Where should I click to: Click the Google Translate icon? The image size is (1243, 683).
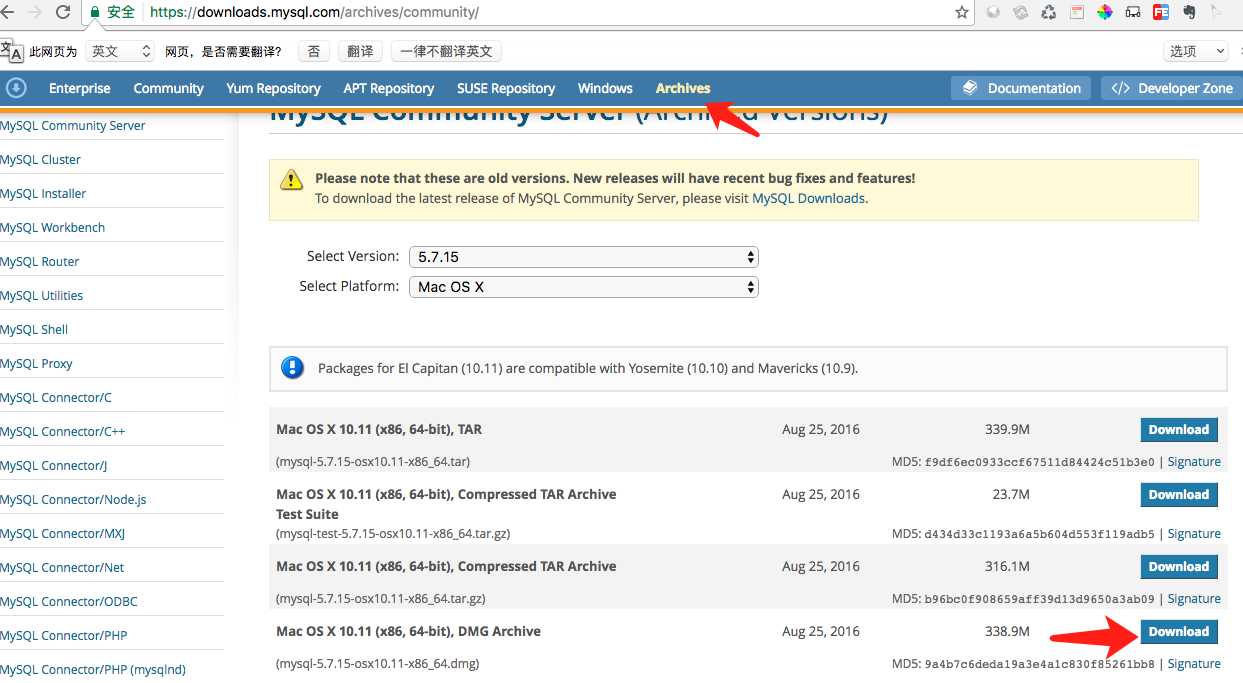tap(12, 51)
